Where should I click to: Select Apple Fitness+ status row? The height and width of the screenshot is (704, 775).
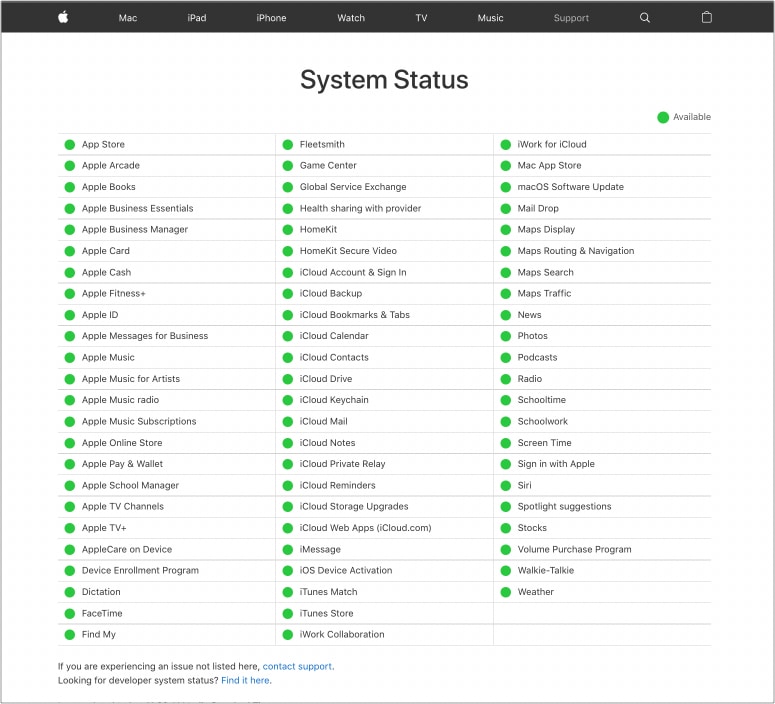click(x=114, y=294)
